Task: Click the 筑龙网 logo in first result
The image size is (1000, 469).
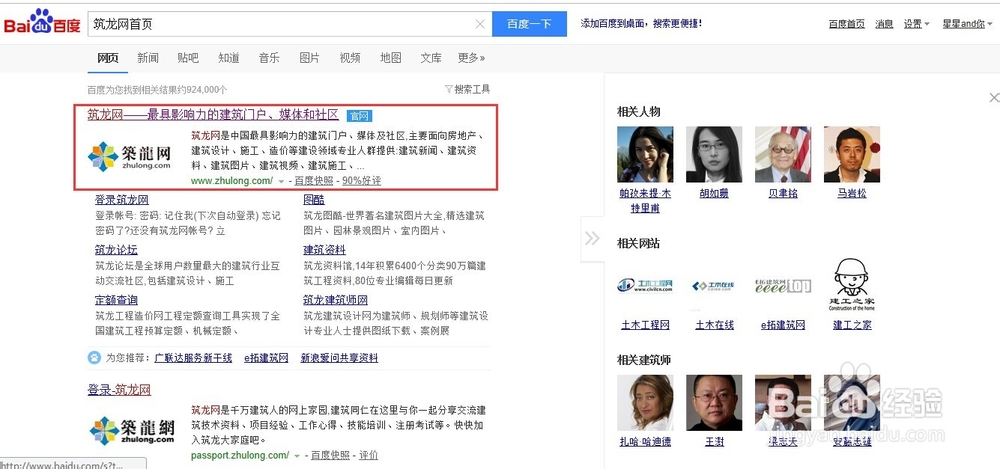Action: tap(129, 156)
